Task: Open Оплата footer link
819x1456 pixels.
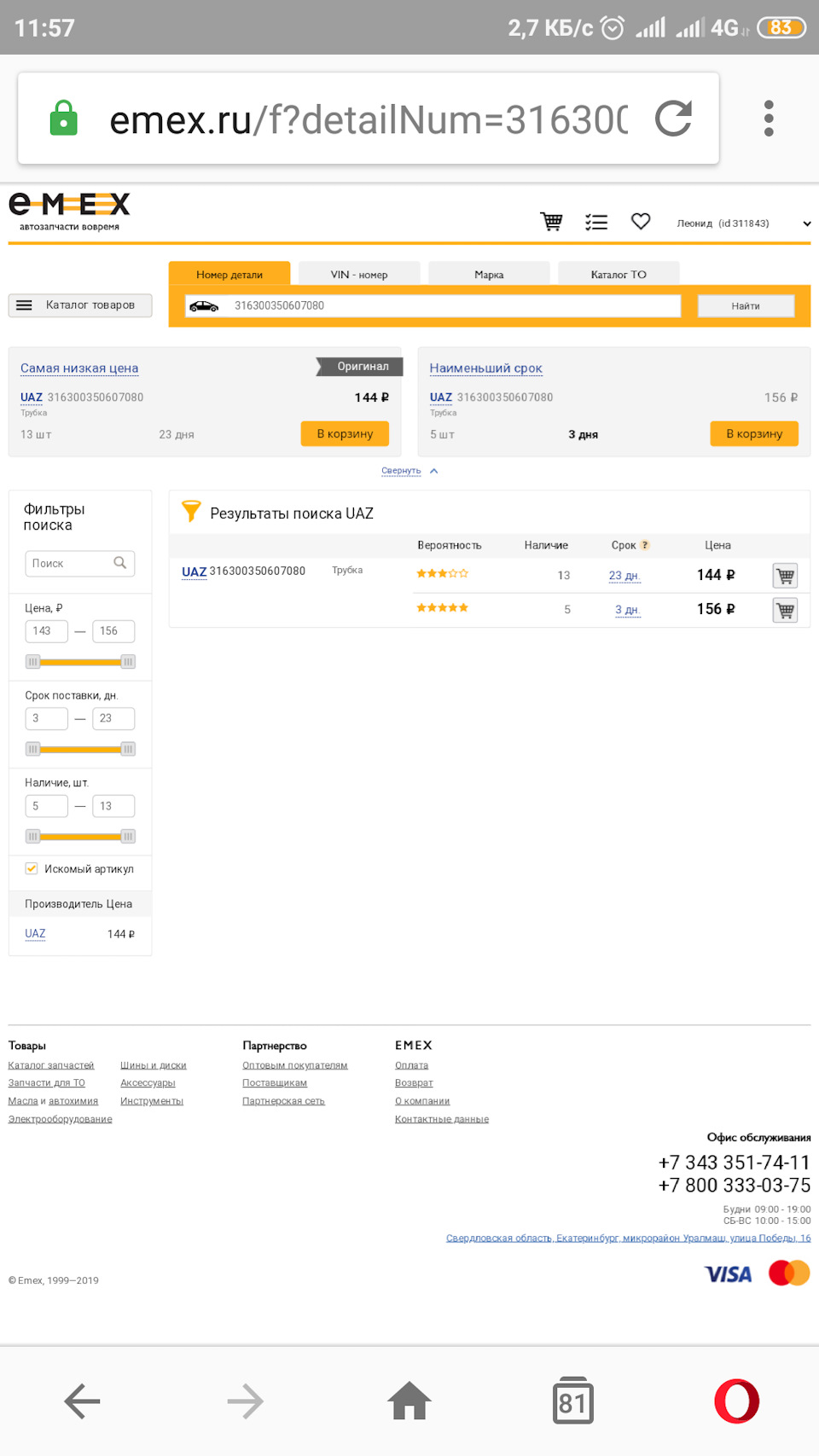Action: coord(412,1065)
